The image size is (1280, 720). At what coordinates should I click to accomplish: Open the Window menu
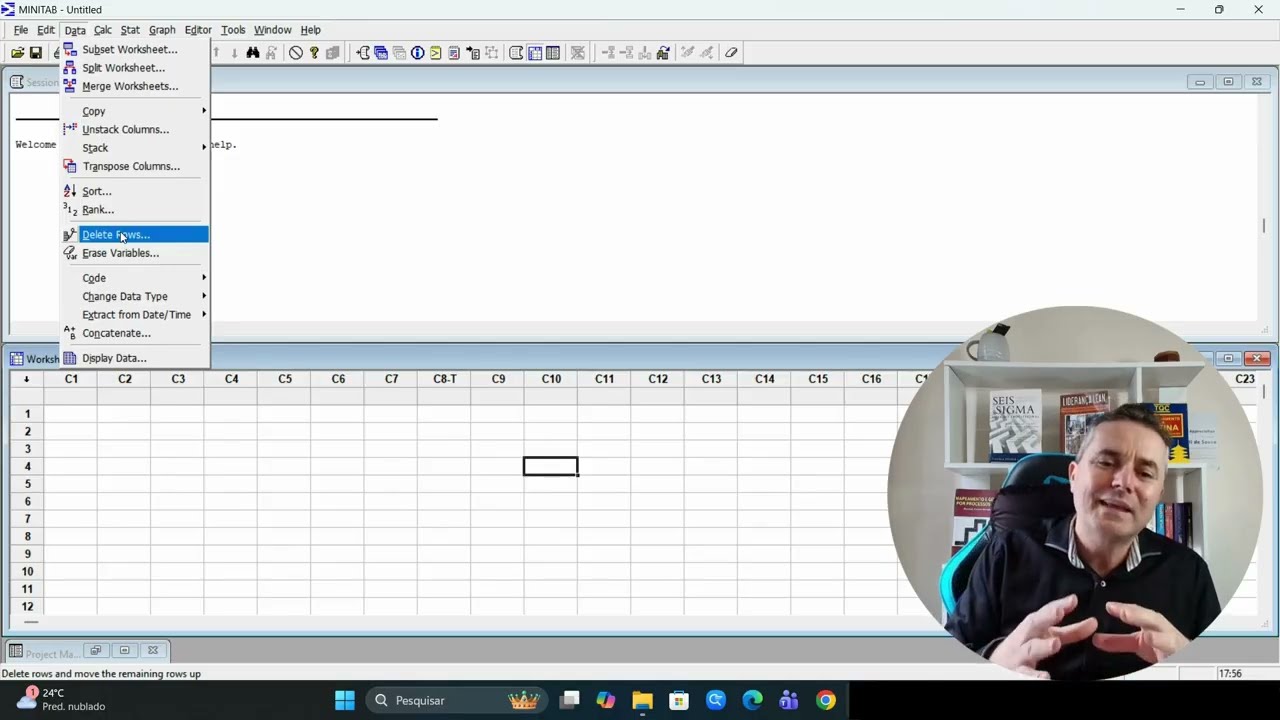[272, 30]
